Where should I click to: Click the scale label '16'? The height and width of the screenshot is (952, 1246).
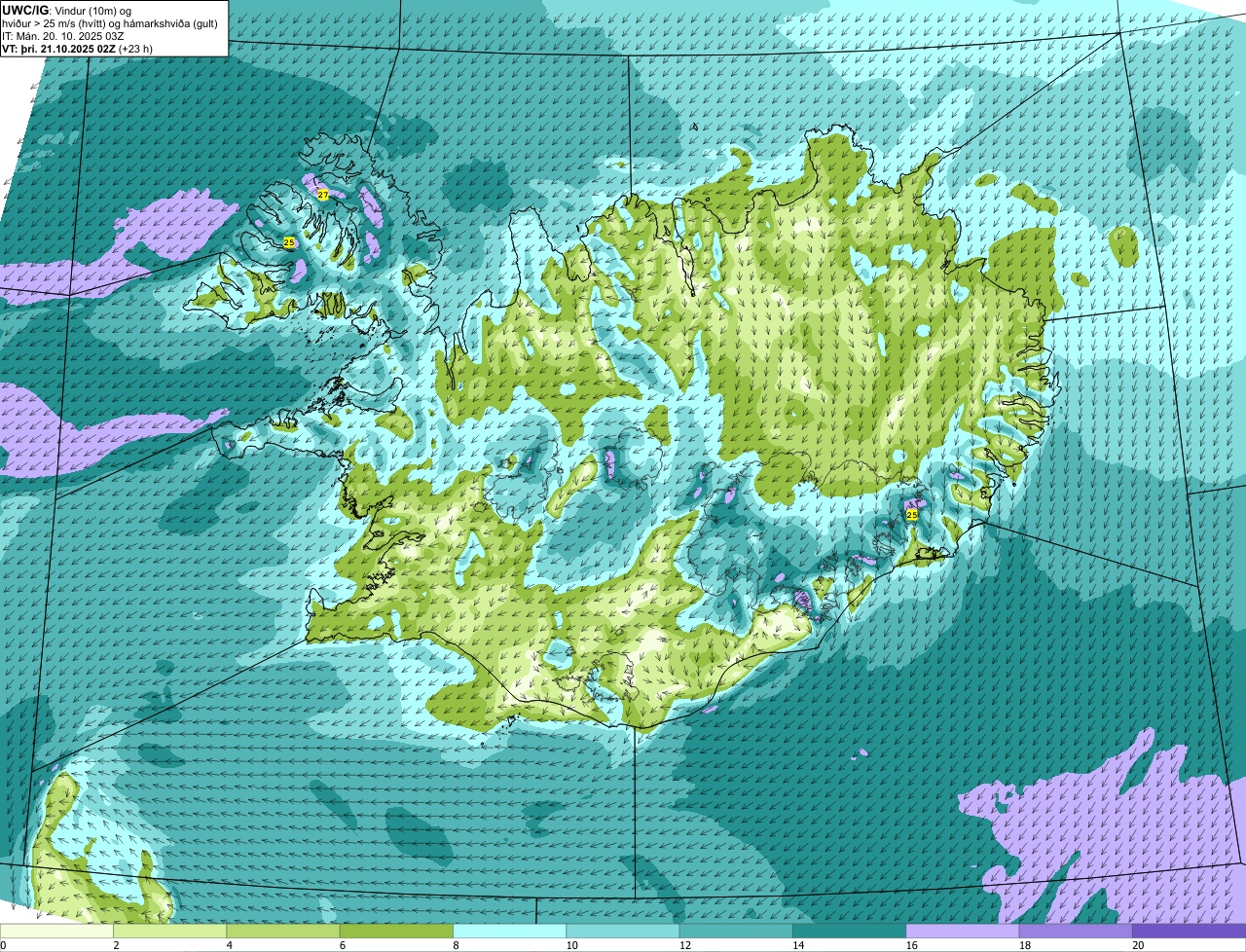coord(911,945)
